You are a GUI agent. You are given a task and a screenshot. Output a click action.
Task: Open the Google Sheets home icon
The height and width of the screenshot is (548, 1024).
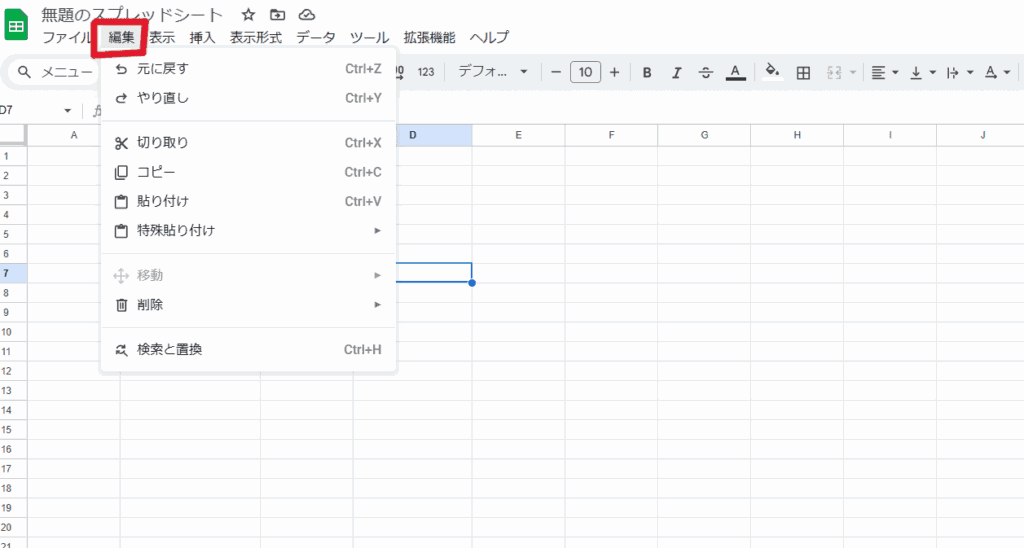[16, 25]
